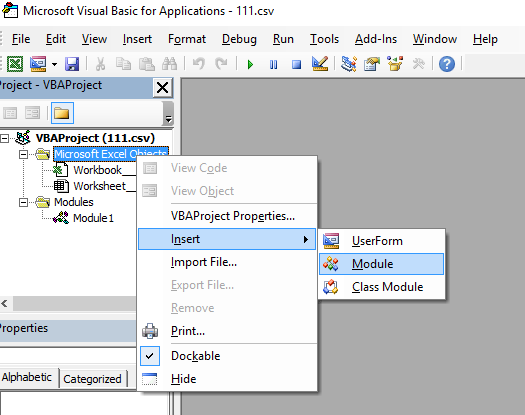Click View Code icon in Project panel

pos(10,113)
